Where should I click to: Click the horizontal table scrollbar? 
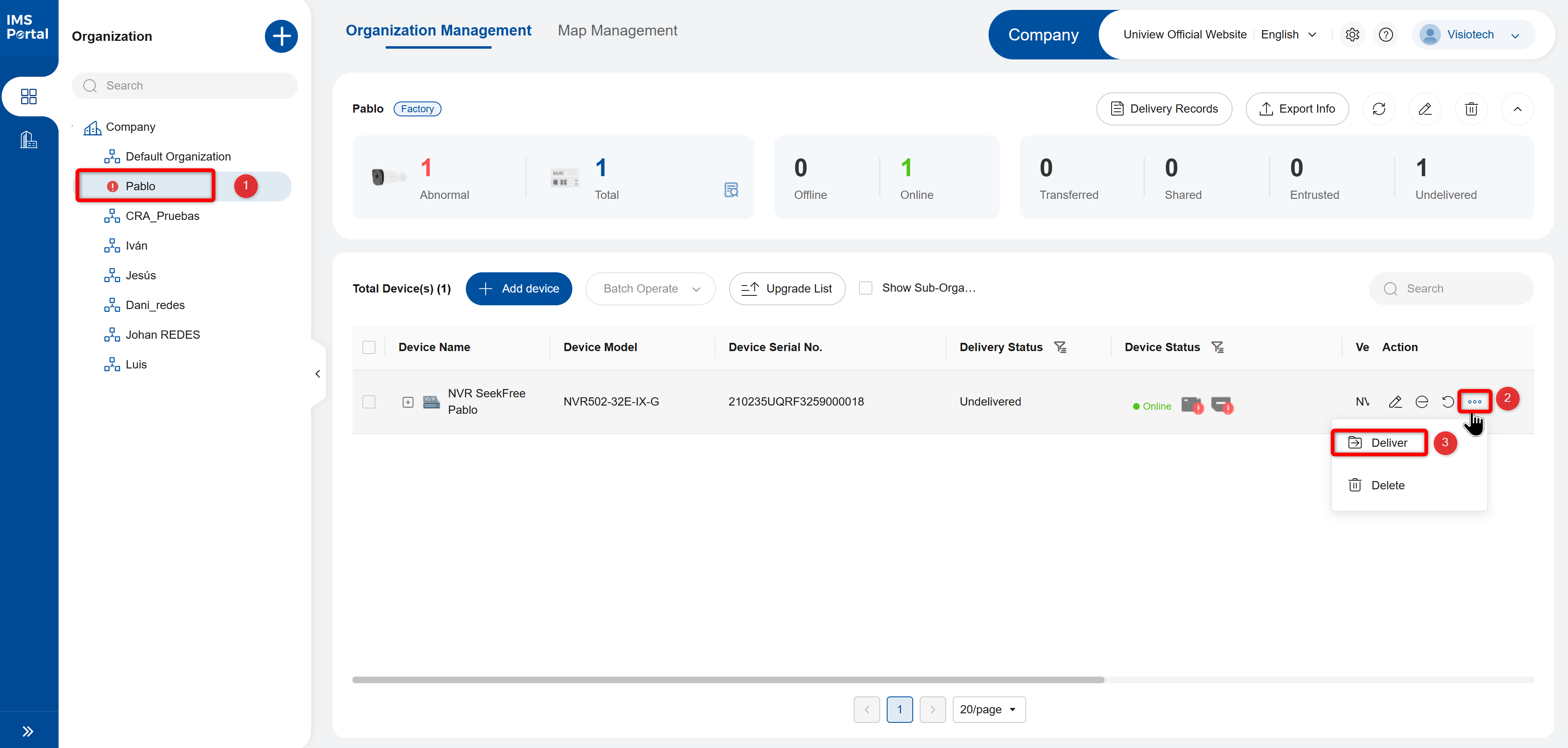pos(728,680)
